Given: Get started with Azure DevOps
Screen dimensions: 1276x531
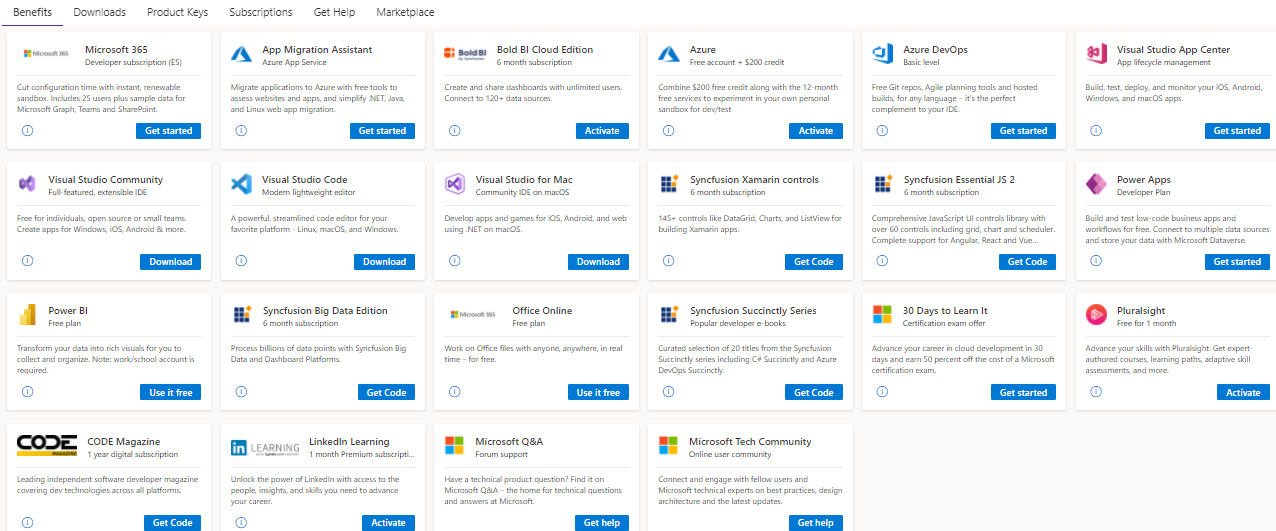Looking at the screenshot, I should (x=1024, y=131).
